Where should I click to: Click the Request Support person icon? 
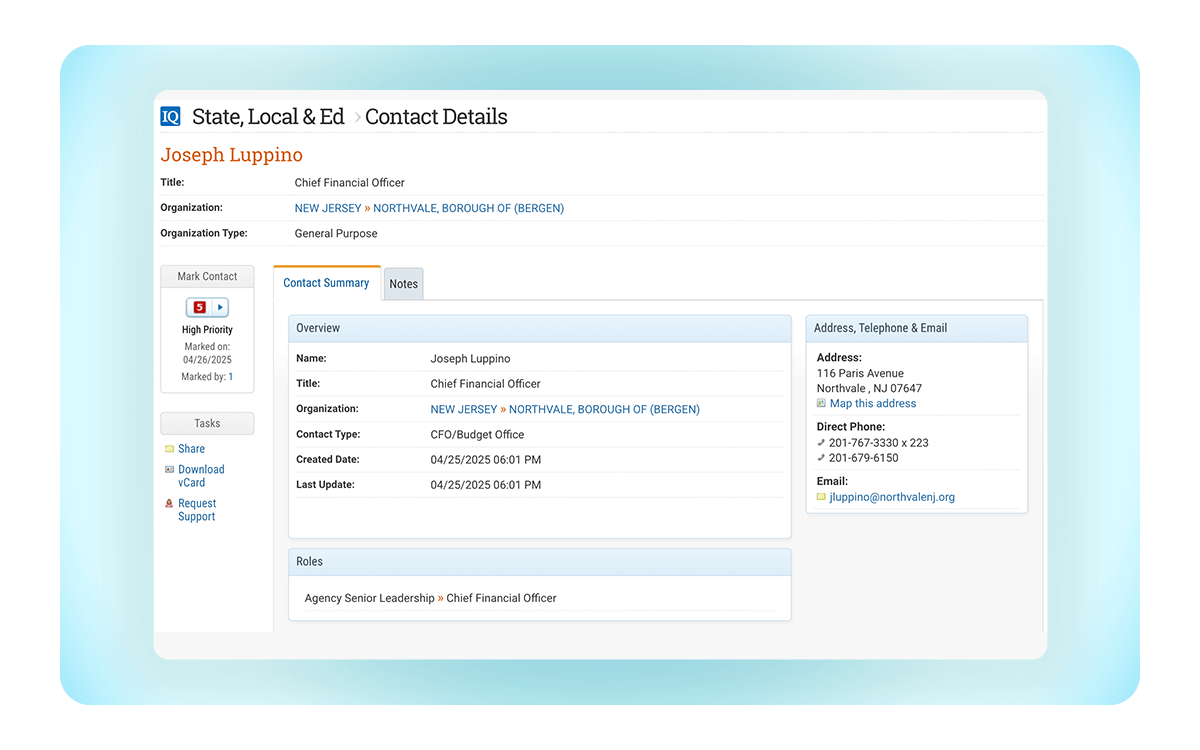point(169,504)
